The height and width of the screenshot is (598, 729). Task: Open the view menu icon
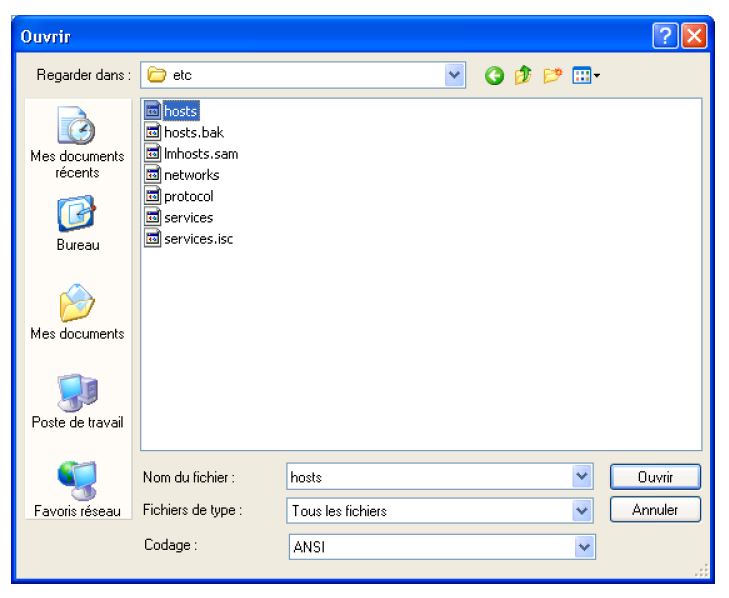(585, 75)
